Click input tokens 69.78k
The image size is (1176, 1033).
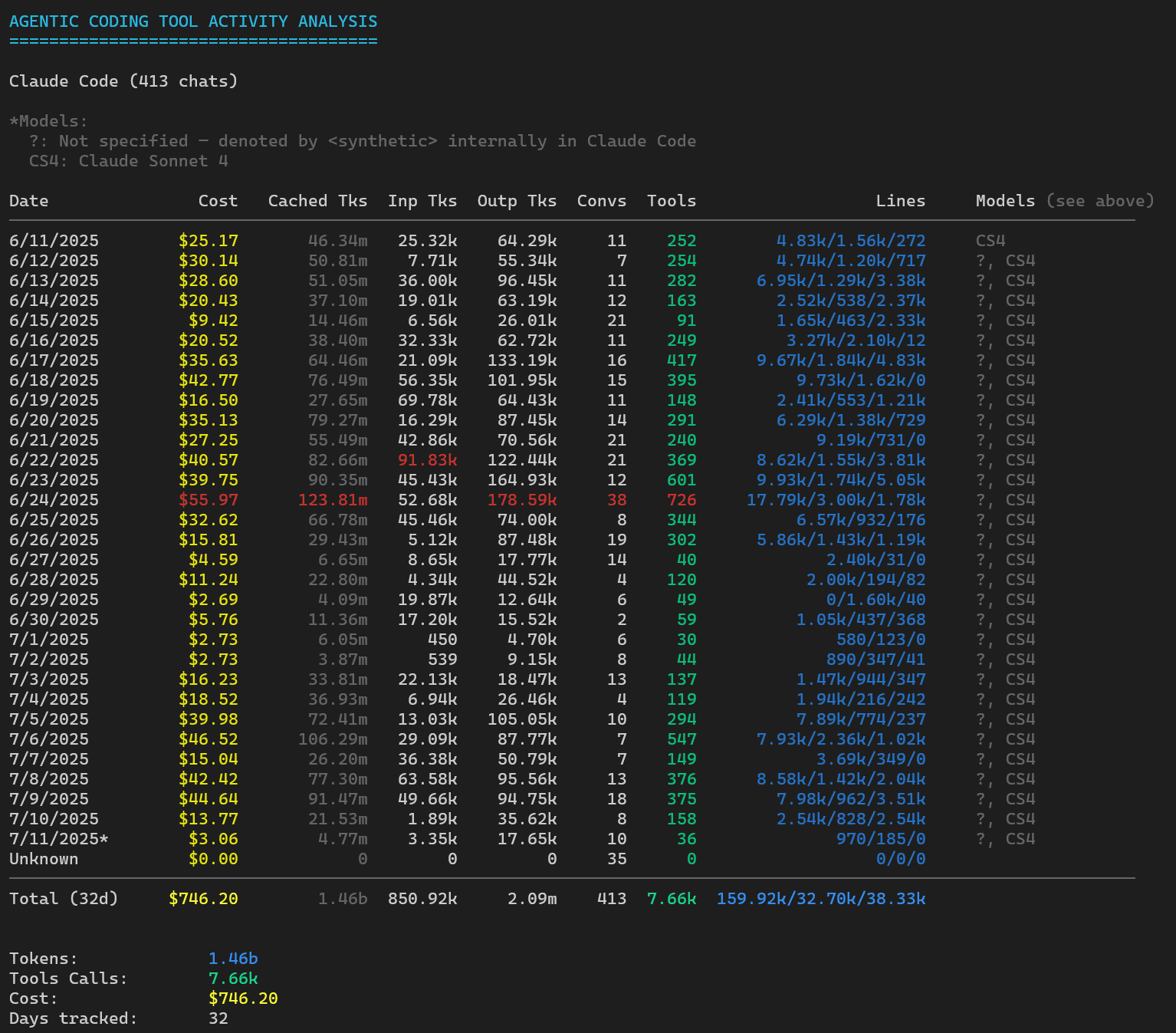click(x=427, y=400)
